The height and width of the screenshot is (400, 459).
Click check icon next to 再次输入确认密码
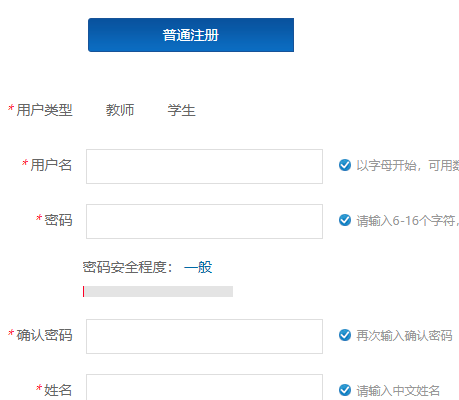click(345, 335)
